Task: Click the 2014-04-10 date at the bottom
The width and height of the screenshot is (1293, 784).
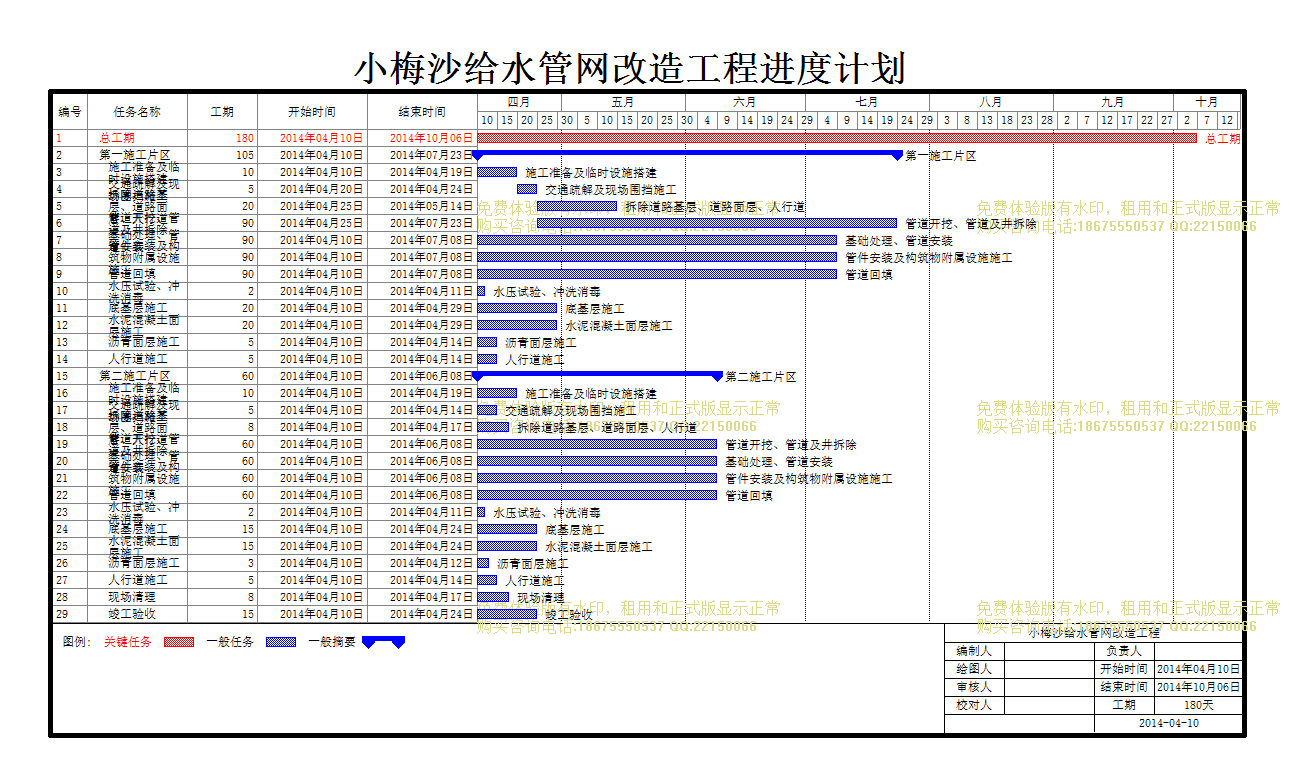Action: click(1168, 723)
